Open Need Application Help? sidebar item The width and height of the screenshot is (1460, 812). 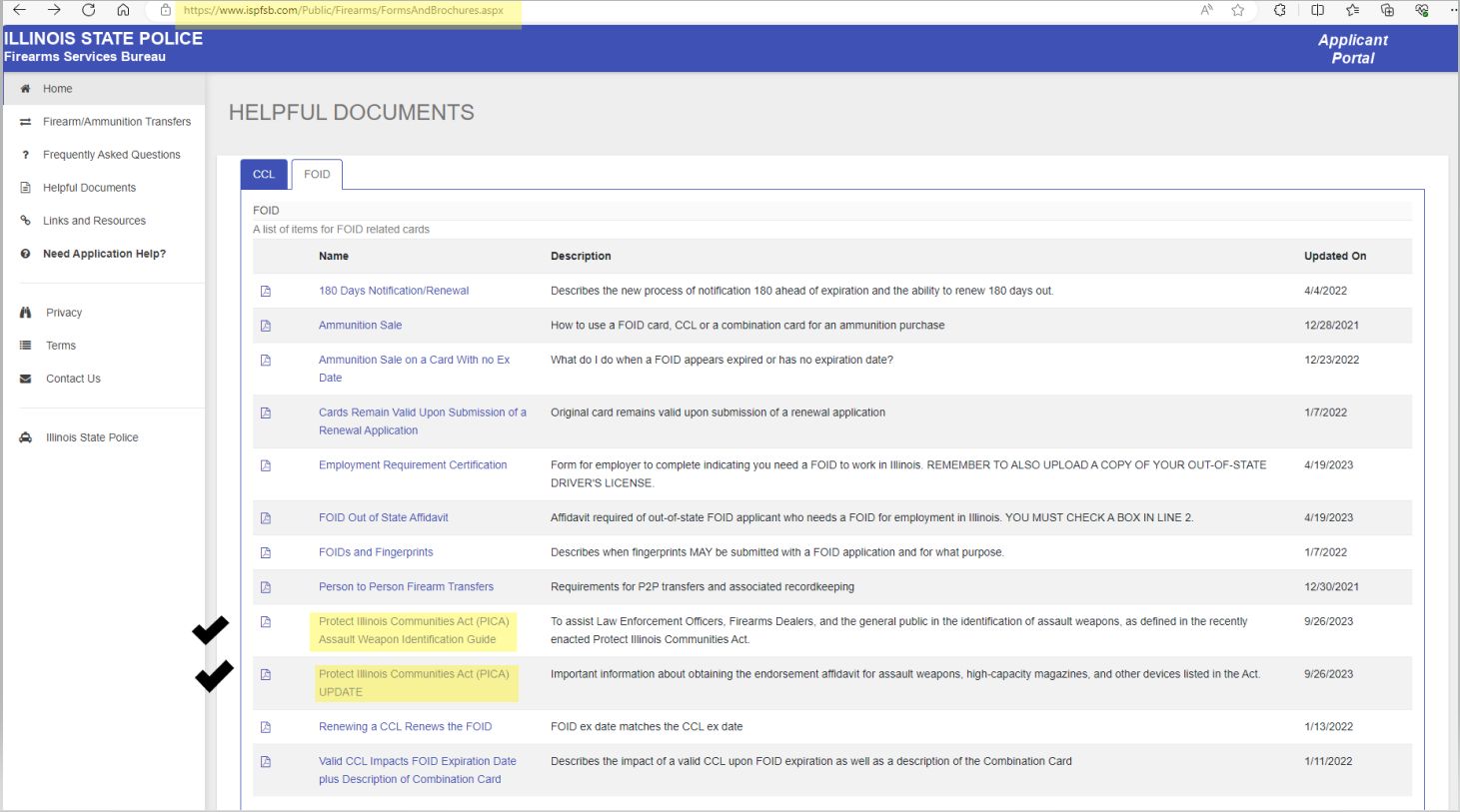[104, 254]
